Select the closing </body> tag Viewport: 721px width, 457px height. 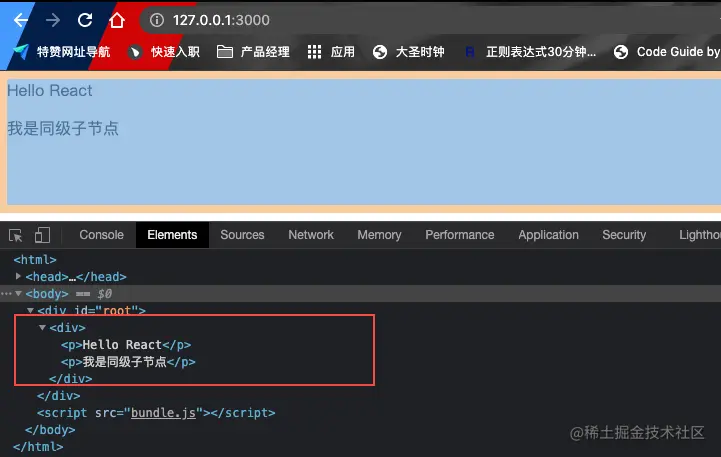click(50, 430)
